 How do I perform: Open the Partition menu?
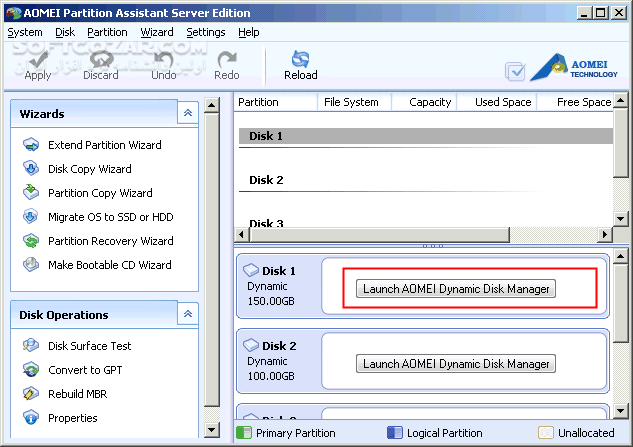pyautogui.click(x=107, y=32)
